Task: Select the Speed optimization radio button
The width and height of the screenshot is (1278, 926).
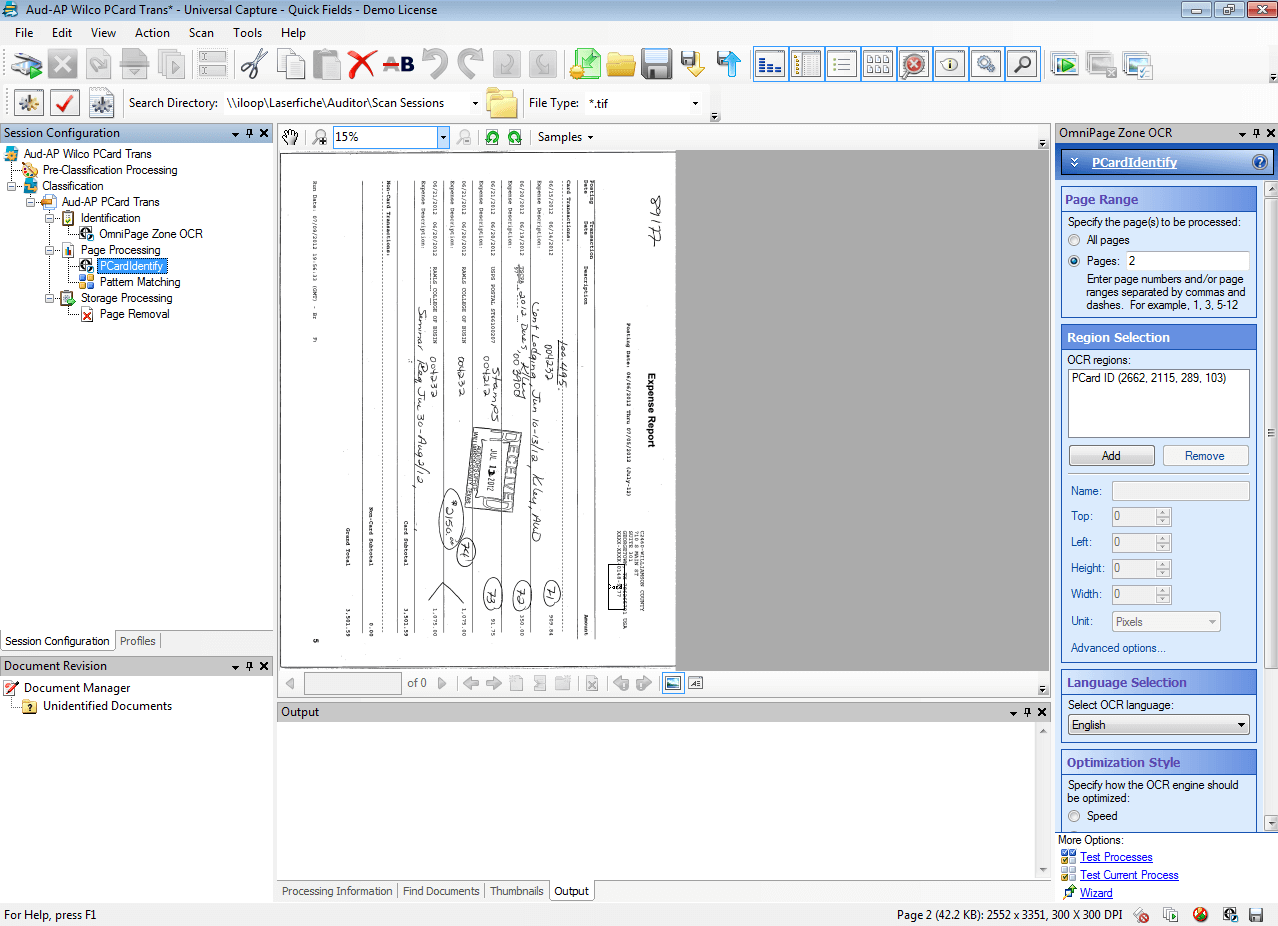Action: coord(1075,816)
